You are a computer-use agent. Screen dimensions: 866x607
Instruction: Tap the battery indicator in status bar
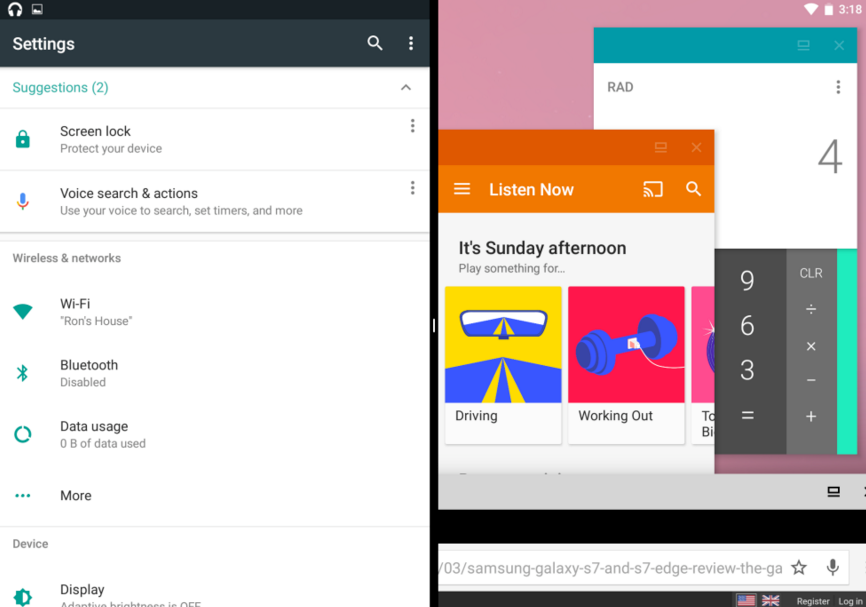828,9
